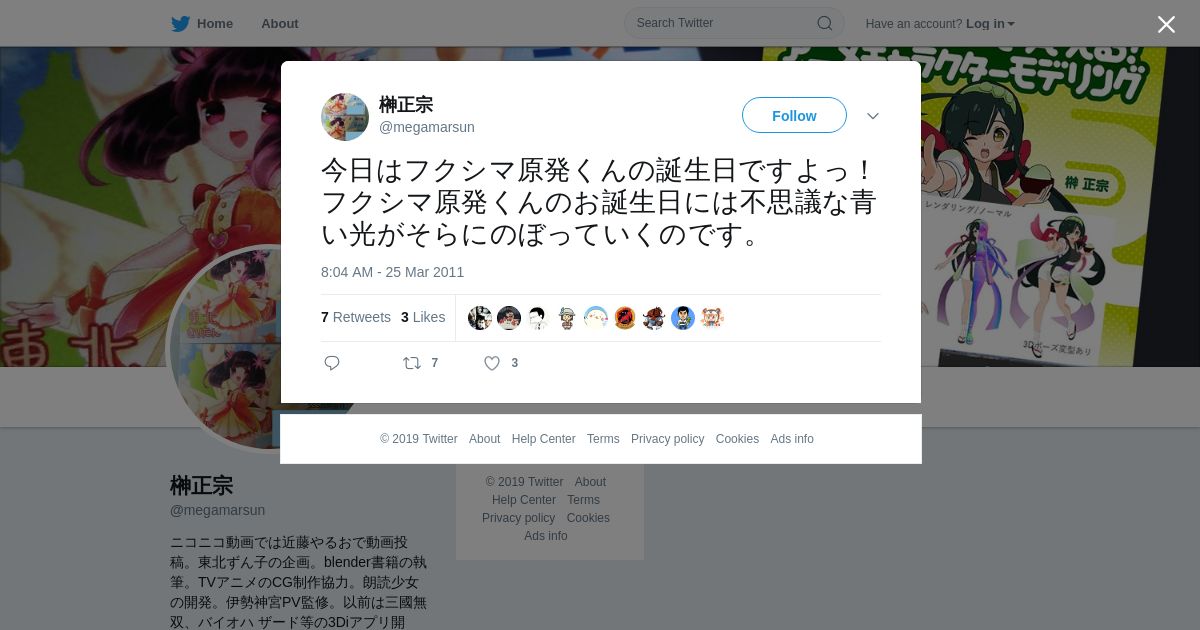Expand the tweet options chevron menu
1200x630 pixels.
[x=873, y=116]
